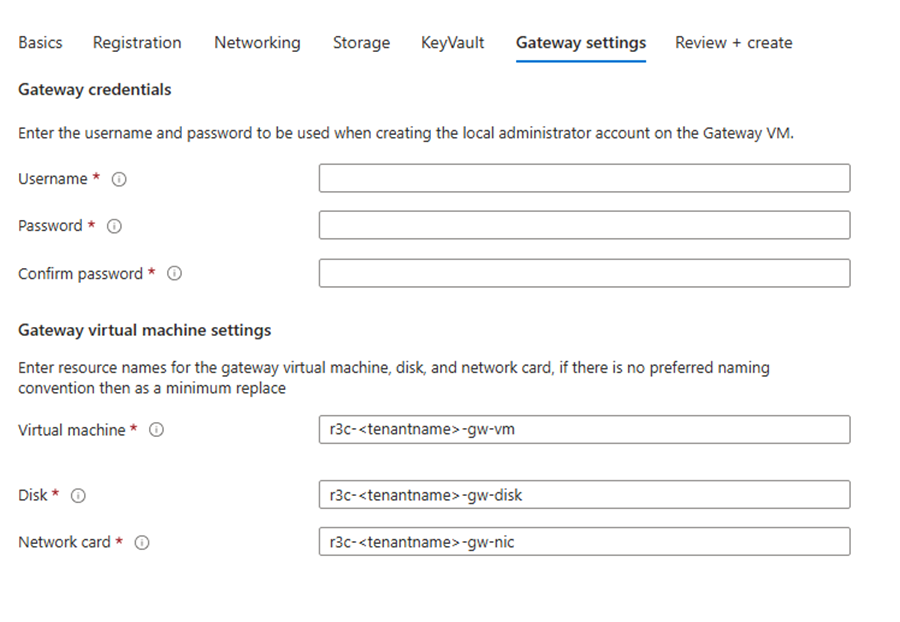Screen dimensions: 900x622
Task: Switch to Review + create tab
Action: [733, 42]
